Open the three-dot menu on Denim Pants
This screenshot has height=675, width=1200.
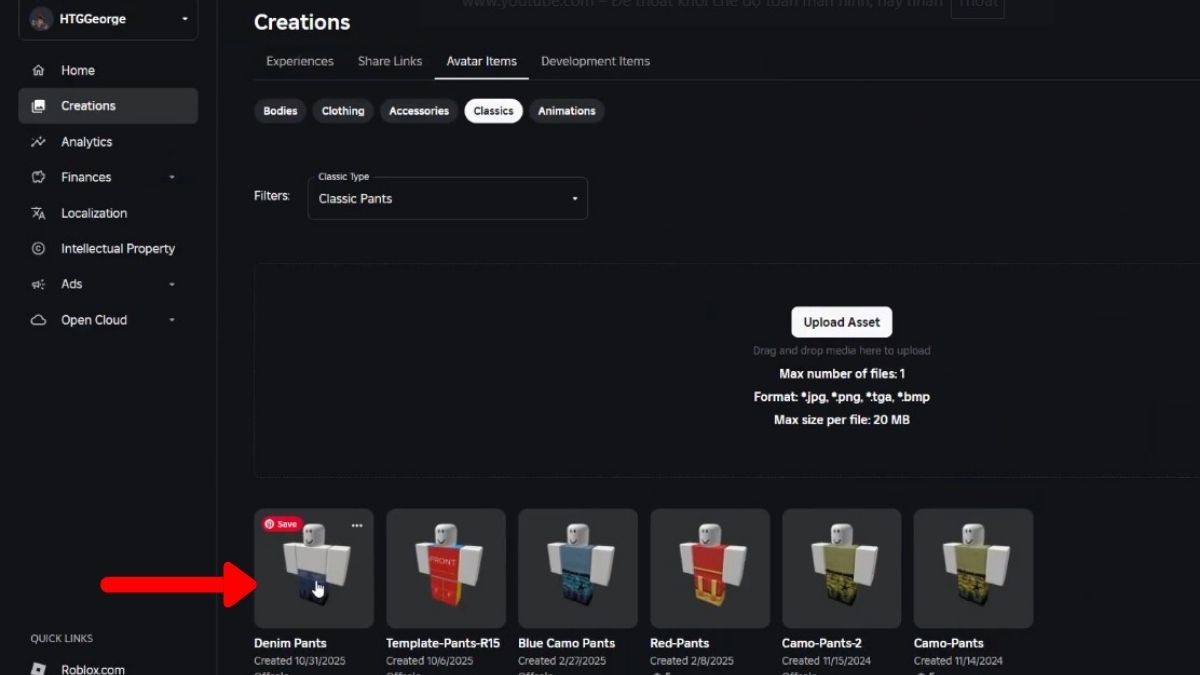[357, 525]
